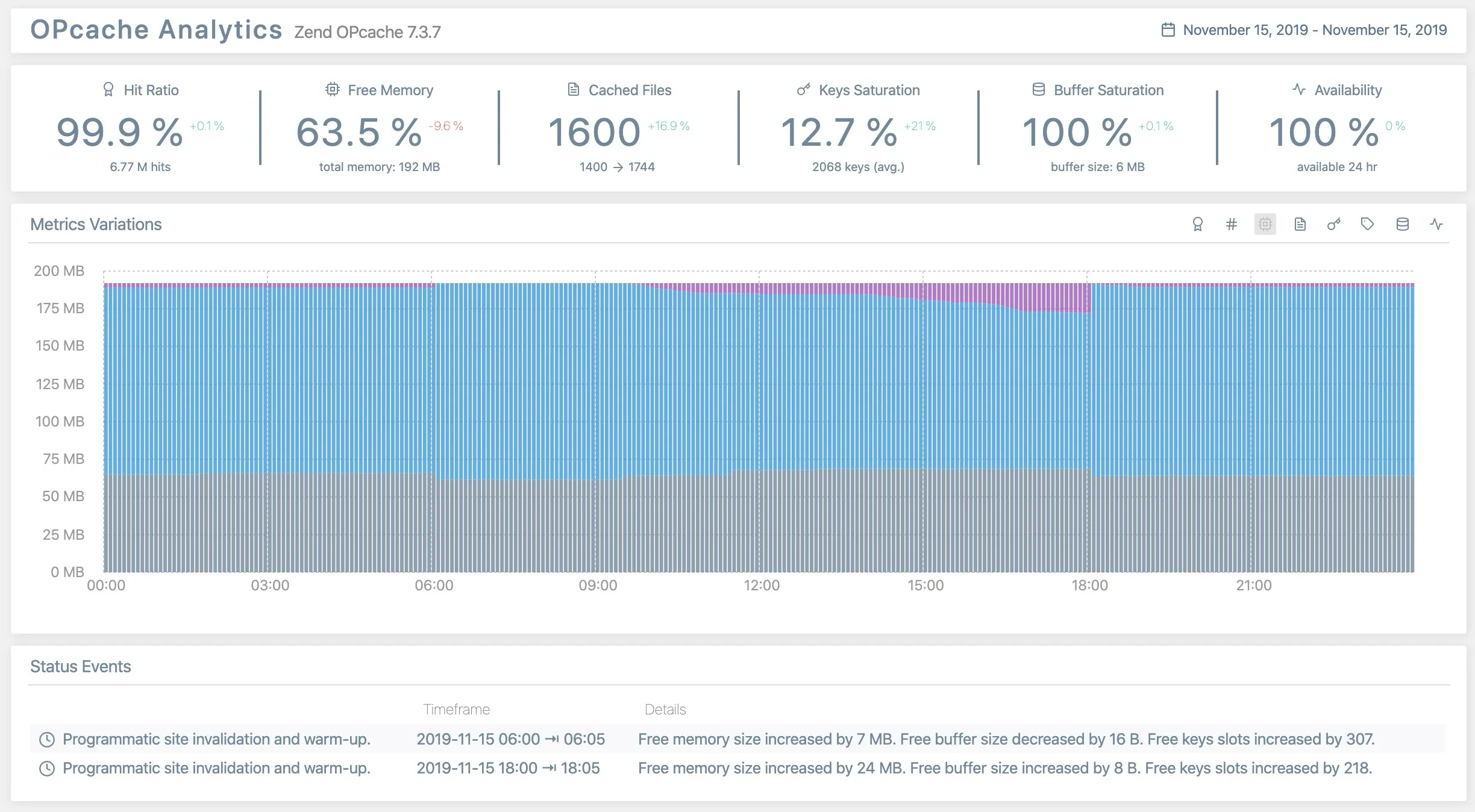Open the date range picker
1475x812 pixels.
click(1314, 30)
